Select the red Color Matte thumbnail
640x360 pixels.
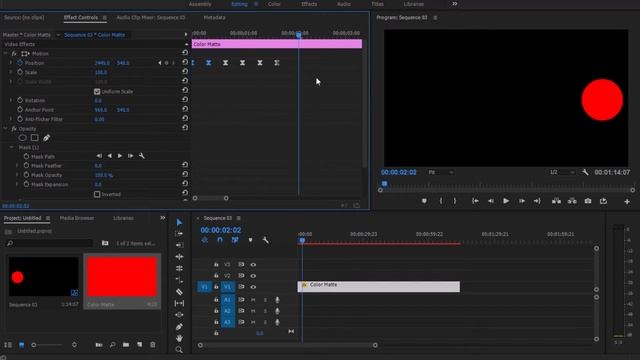point(122,277)
